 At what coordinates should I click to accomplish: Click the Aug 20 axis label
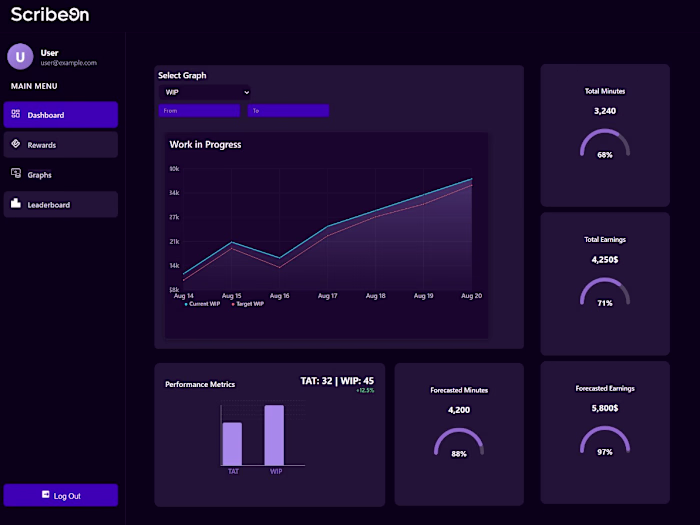(471, 296)
